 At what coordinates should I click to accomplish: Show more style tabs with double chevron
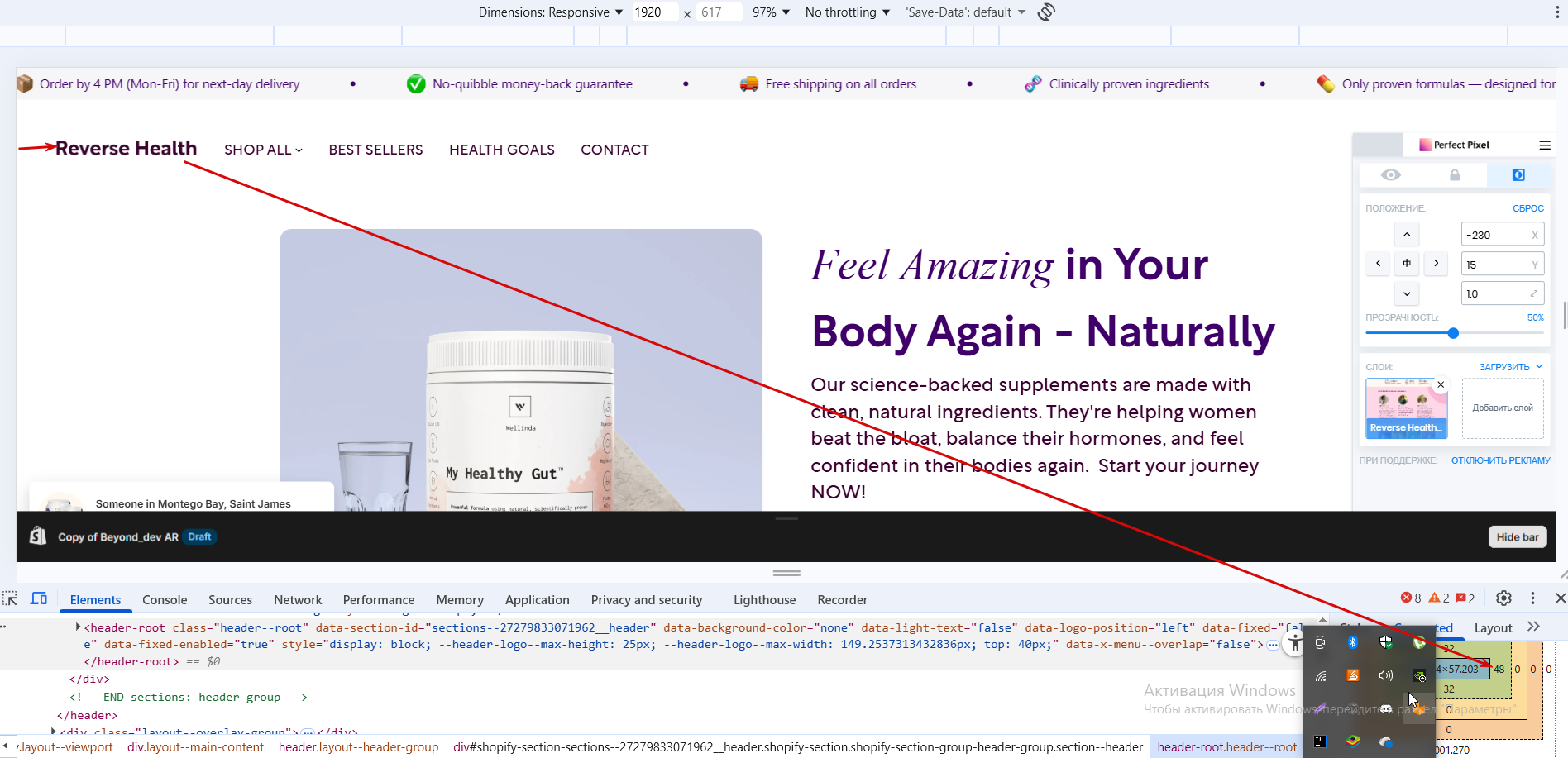(1533, 627)
